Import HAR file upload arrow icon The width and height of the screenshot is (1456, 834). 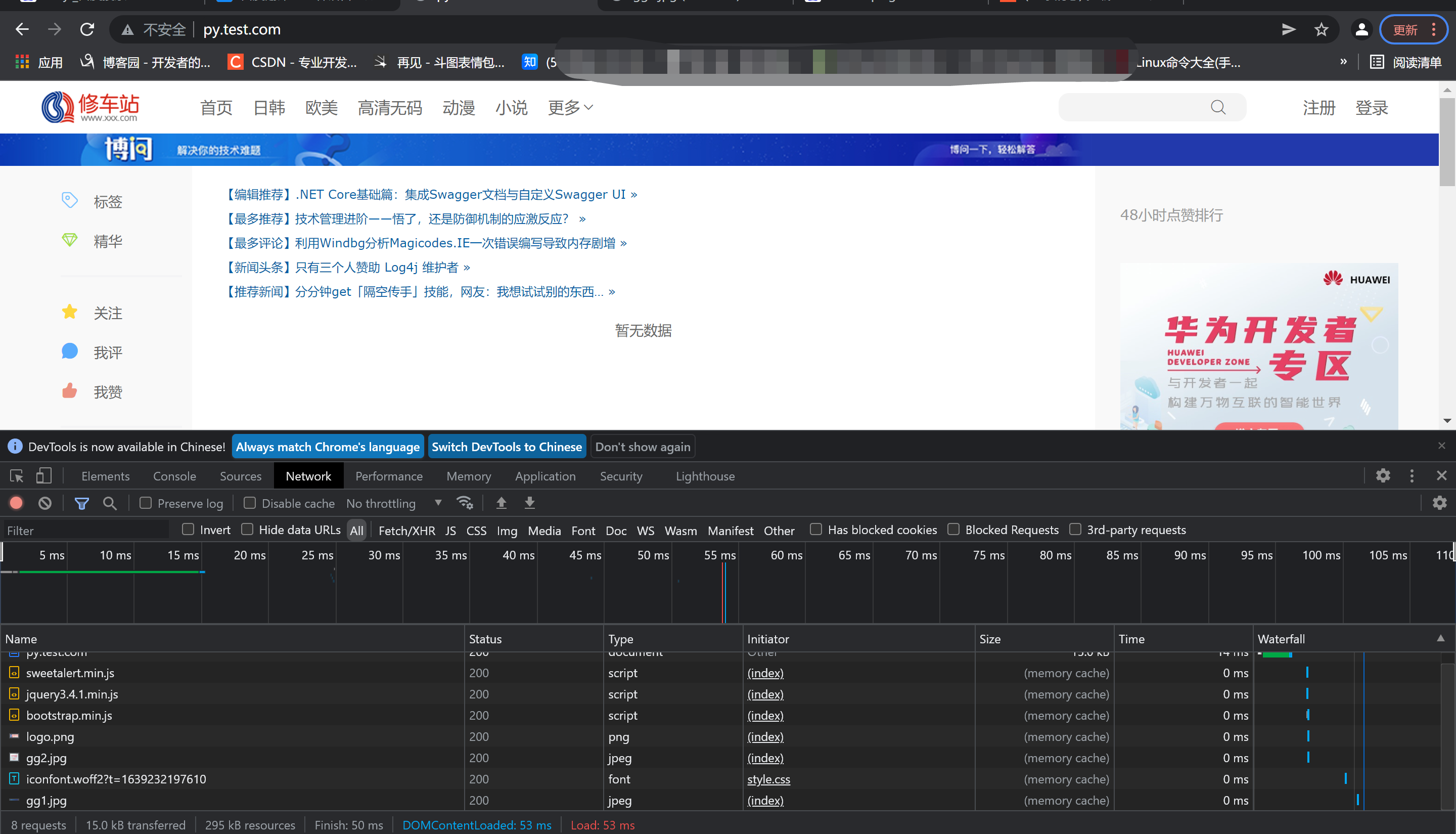click(x=501, y=503)
